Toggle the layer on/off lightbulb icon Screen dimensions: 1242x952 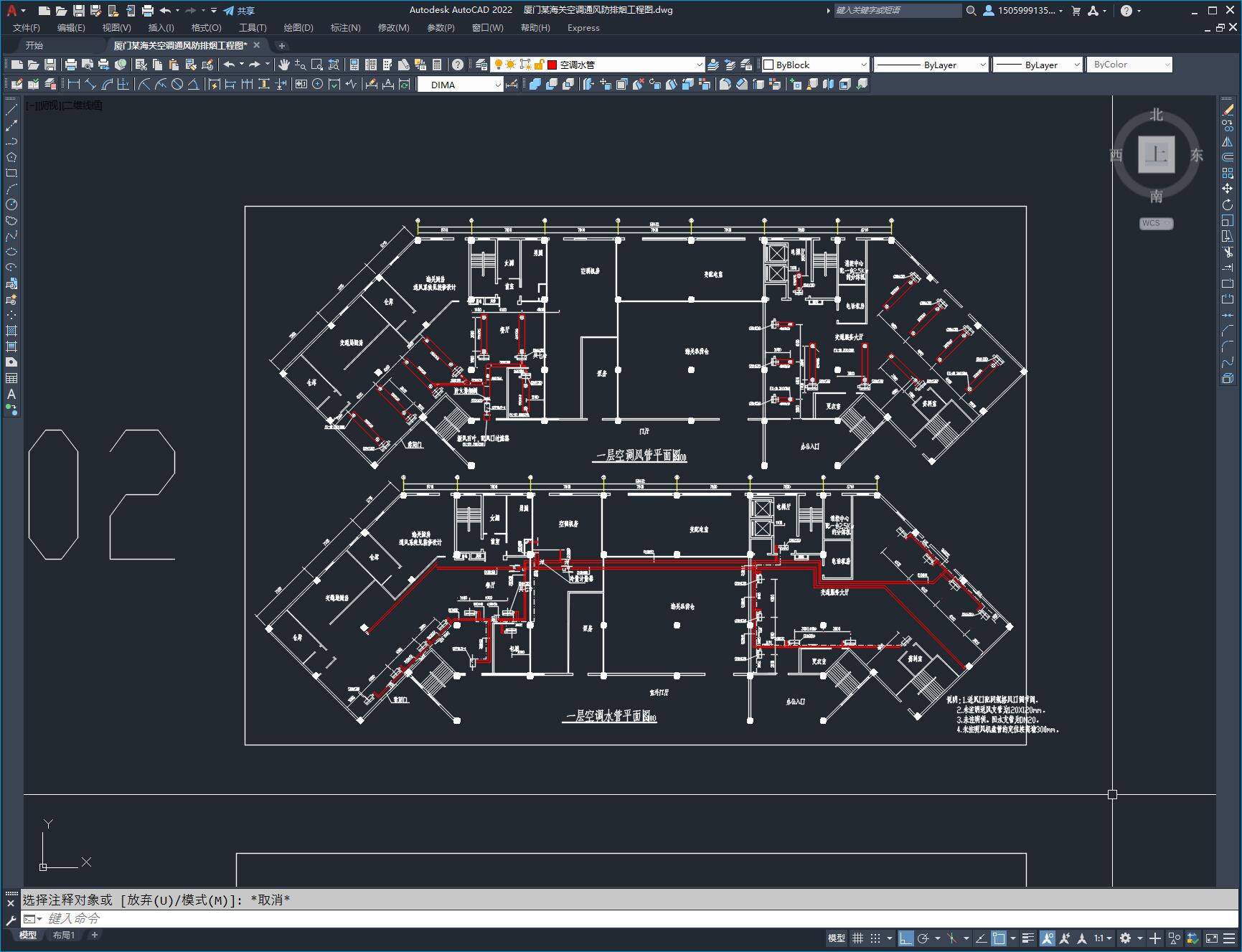click(x=498, y=65)
